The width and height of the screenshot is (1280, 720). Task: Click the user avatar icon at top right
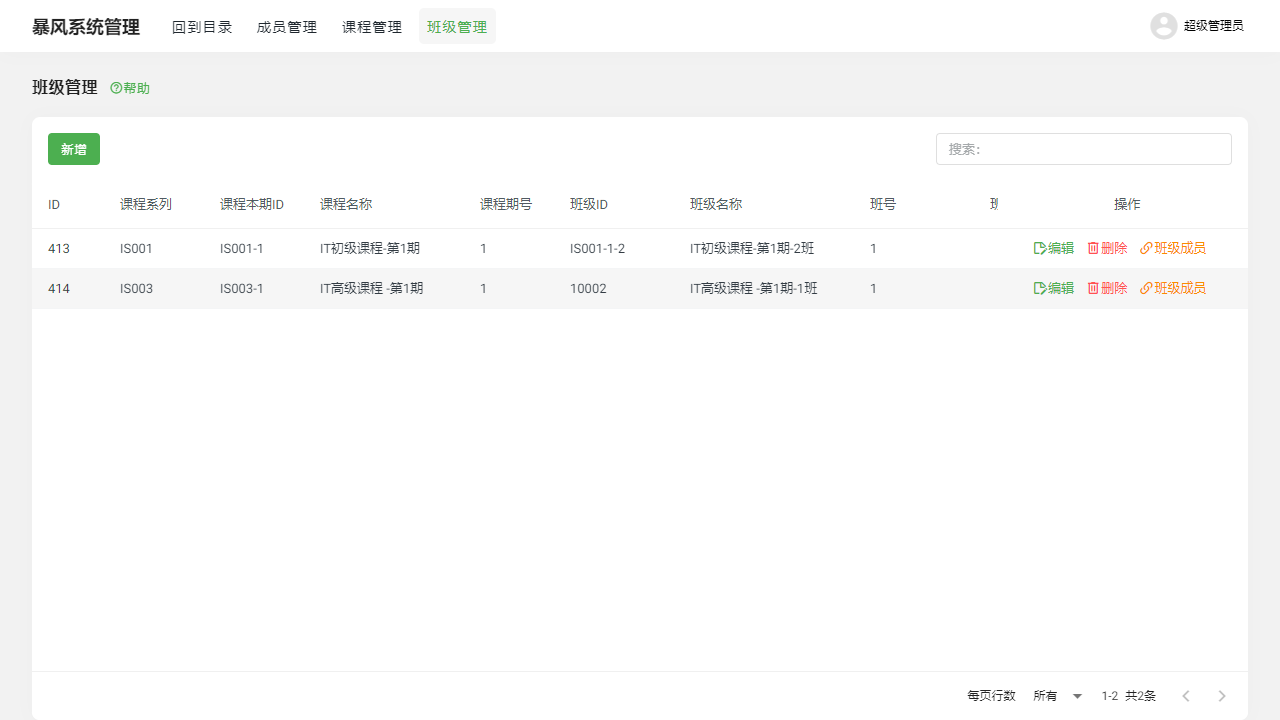click(1163, 26)
